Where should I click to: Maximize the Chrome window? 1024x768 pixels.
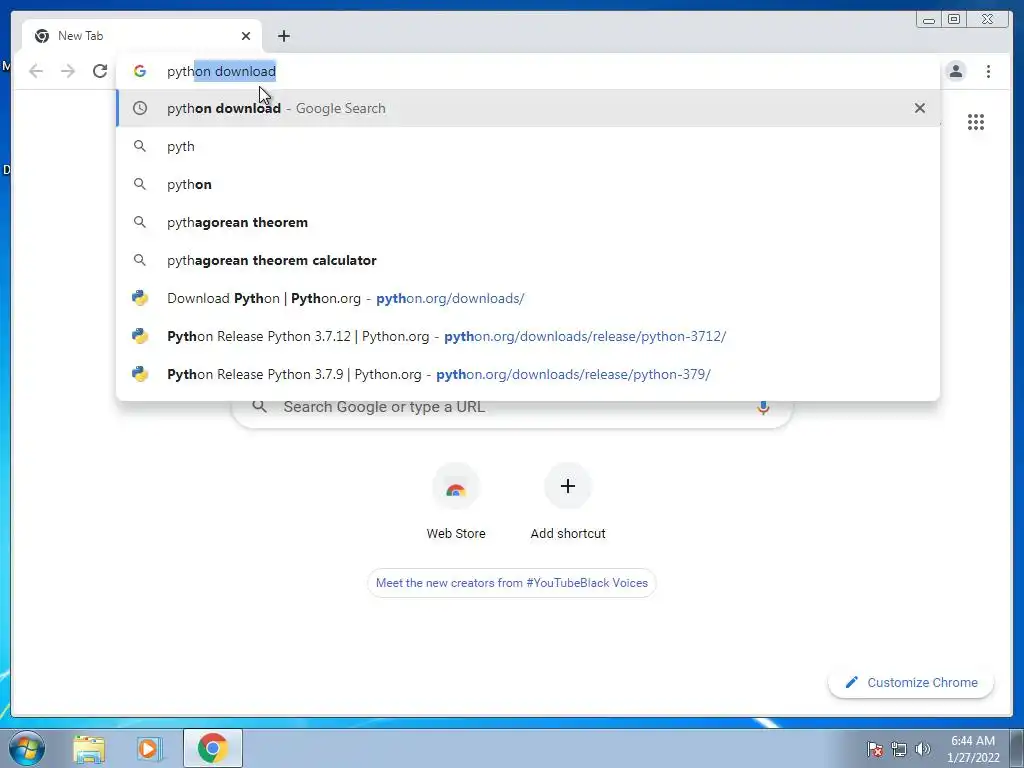coord(954,19)
